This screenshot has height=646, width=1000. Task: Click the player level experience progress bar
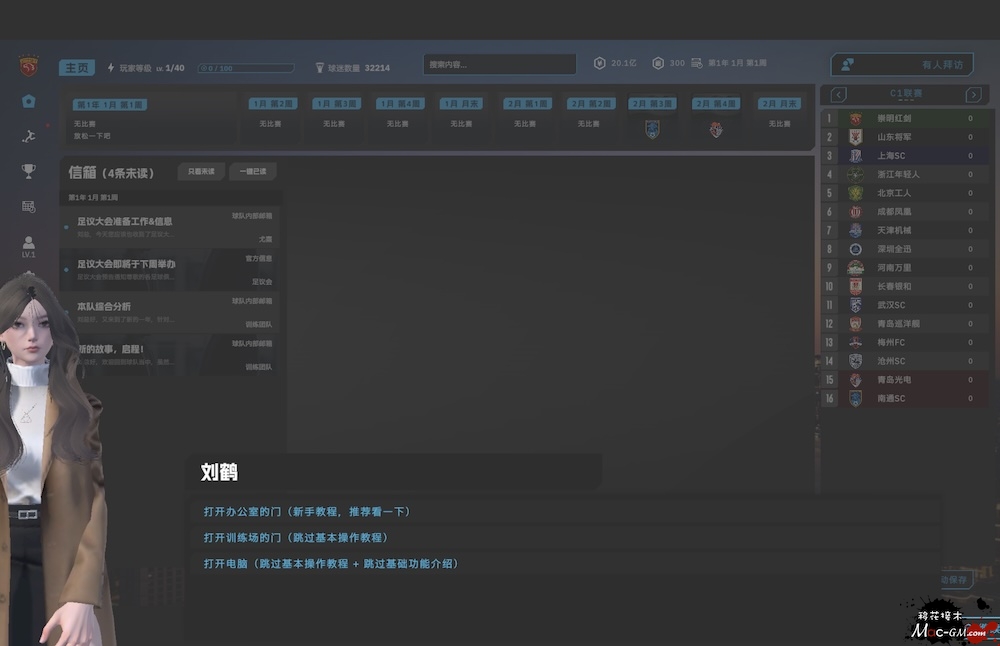[x=245, y=68]
